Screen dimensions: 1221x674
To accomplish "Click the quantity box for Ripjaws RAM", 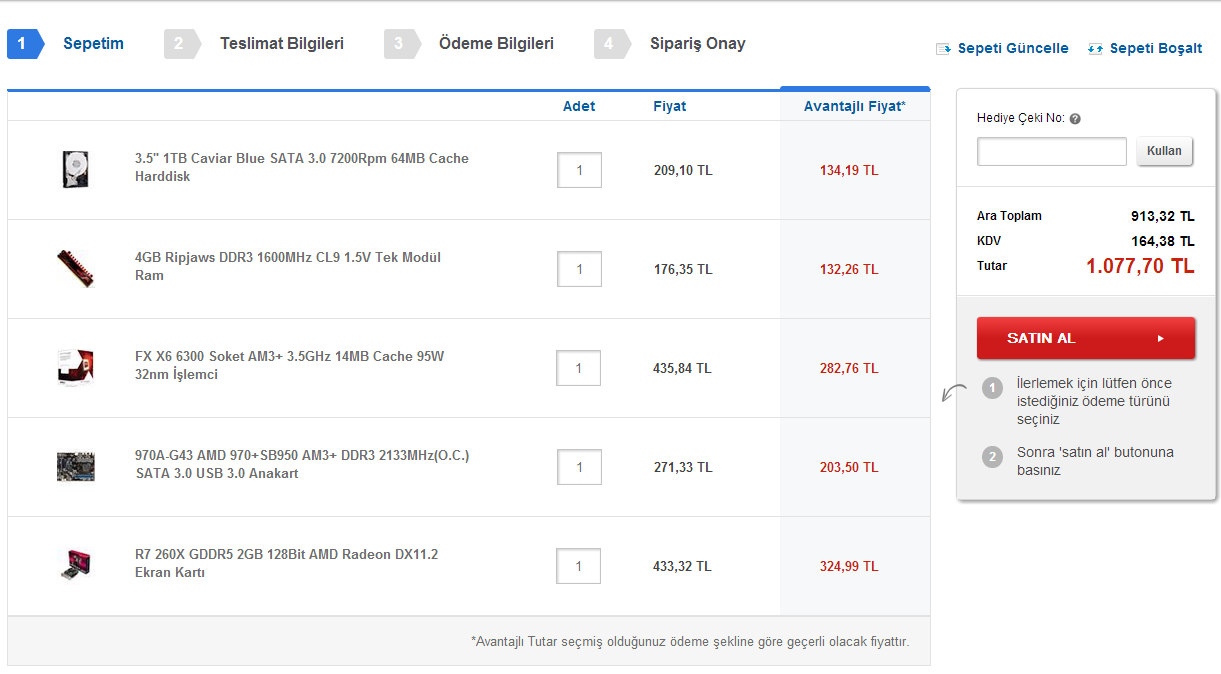I will 579,269.
